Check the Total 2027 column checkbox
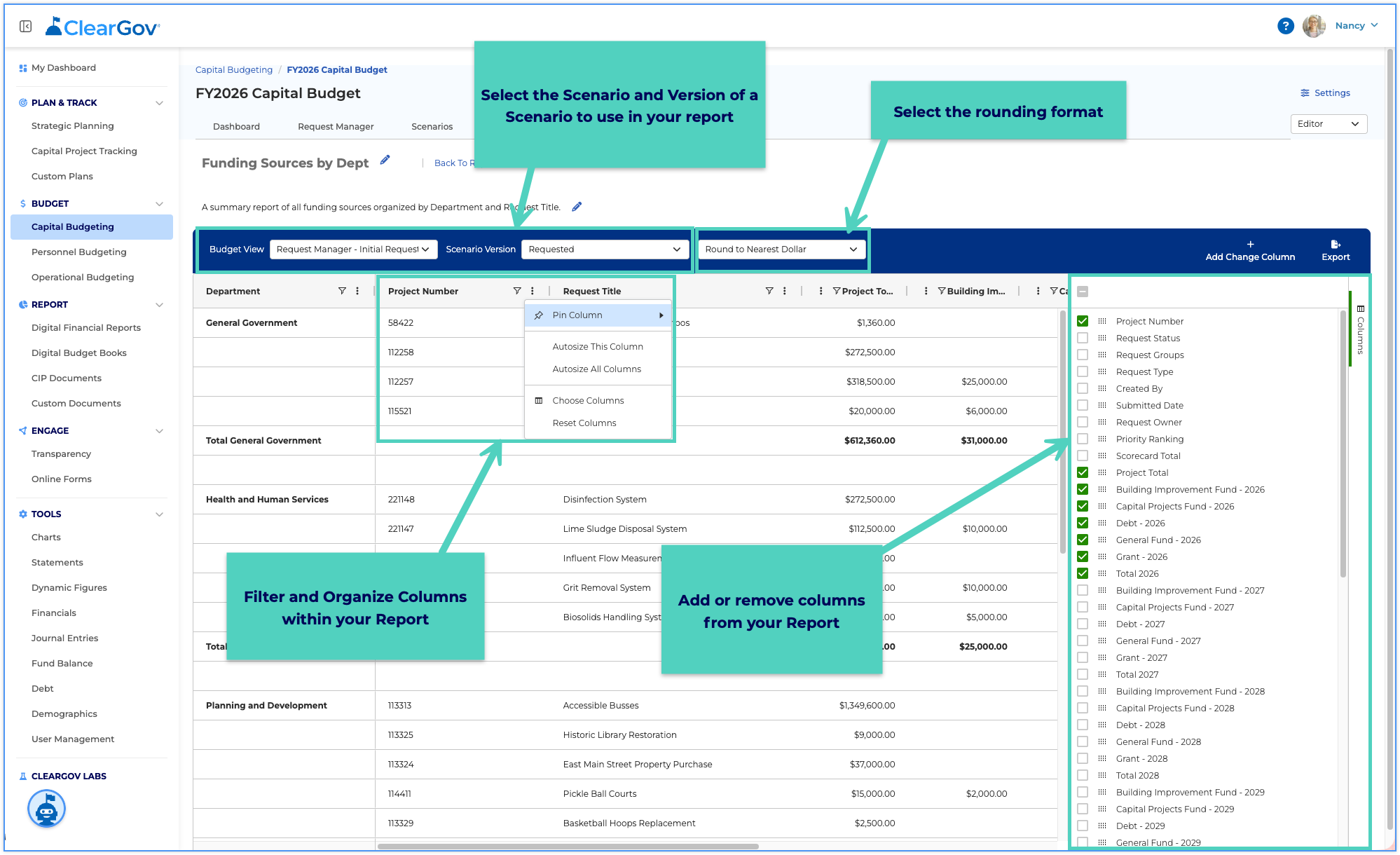The width and height of the screenshot is (1400, 855). point(1083,674)
